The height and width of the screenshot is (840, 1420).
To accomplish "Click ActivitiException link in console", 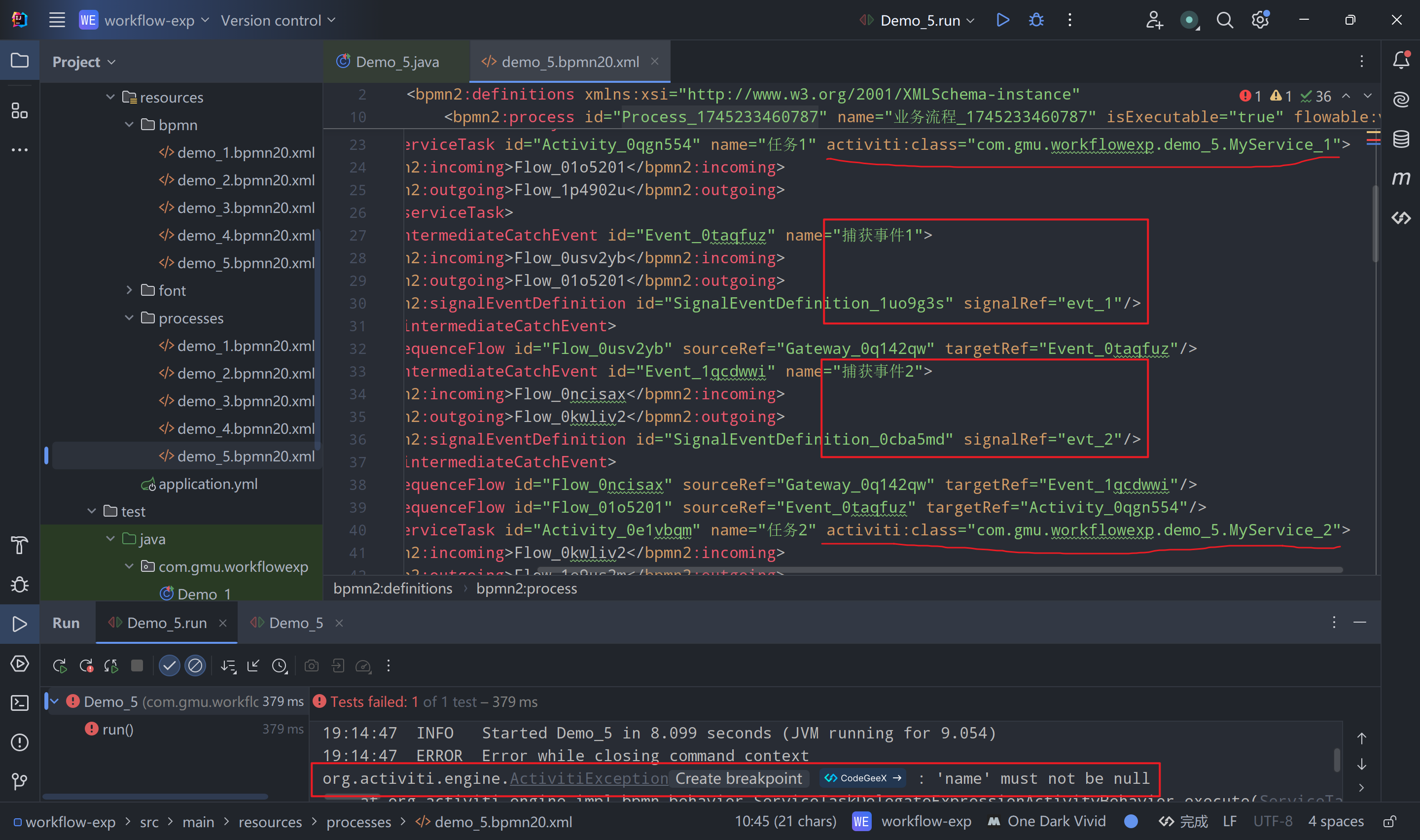I will (589, 778).
